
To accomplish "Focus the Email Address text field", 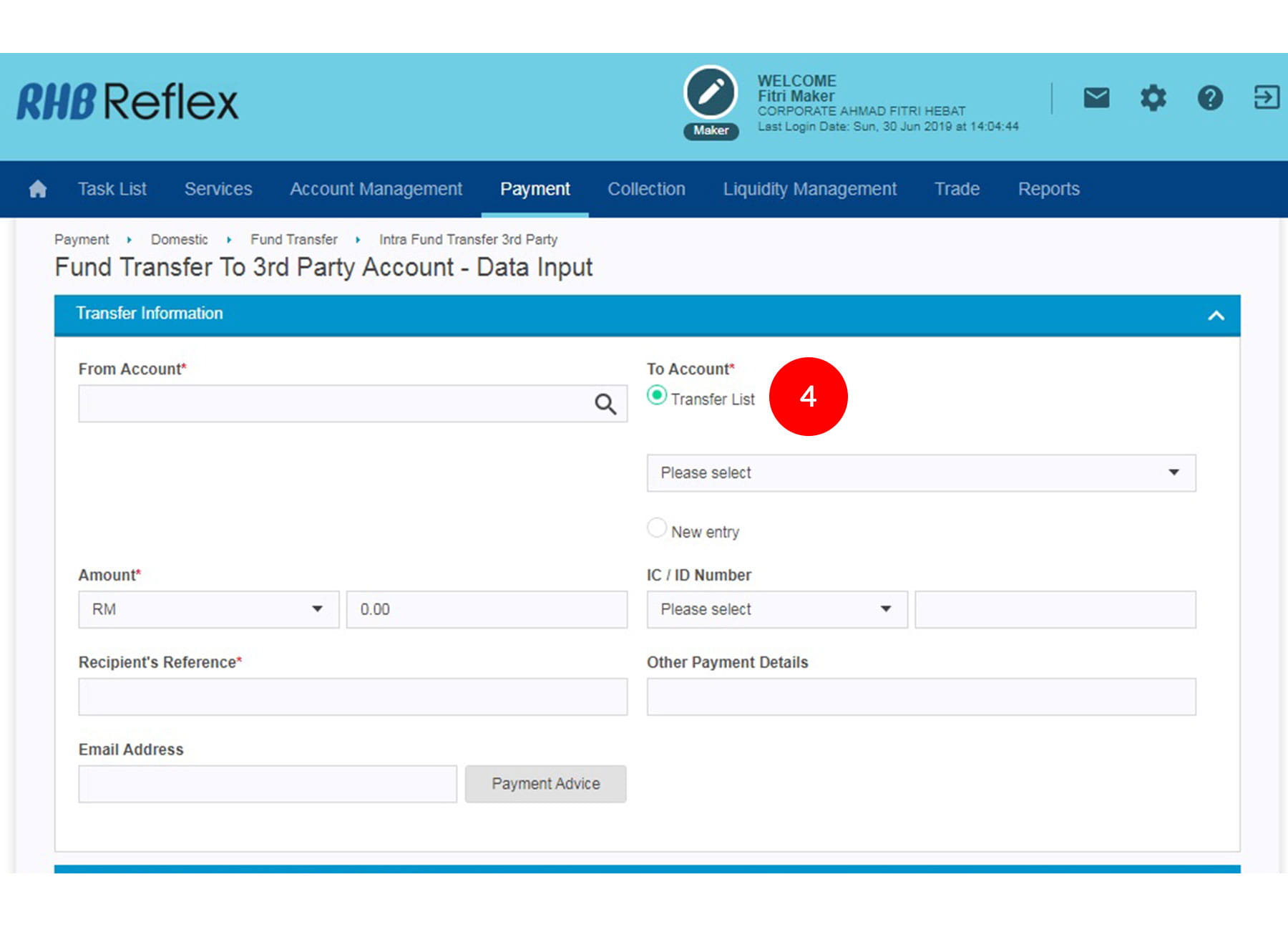I will 268,785.
